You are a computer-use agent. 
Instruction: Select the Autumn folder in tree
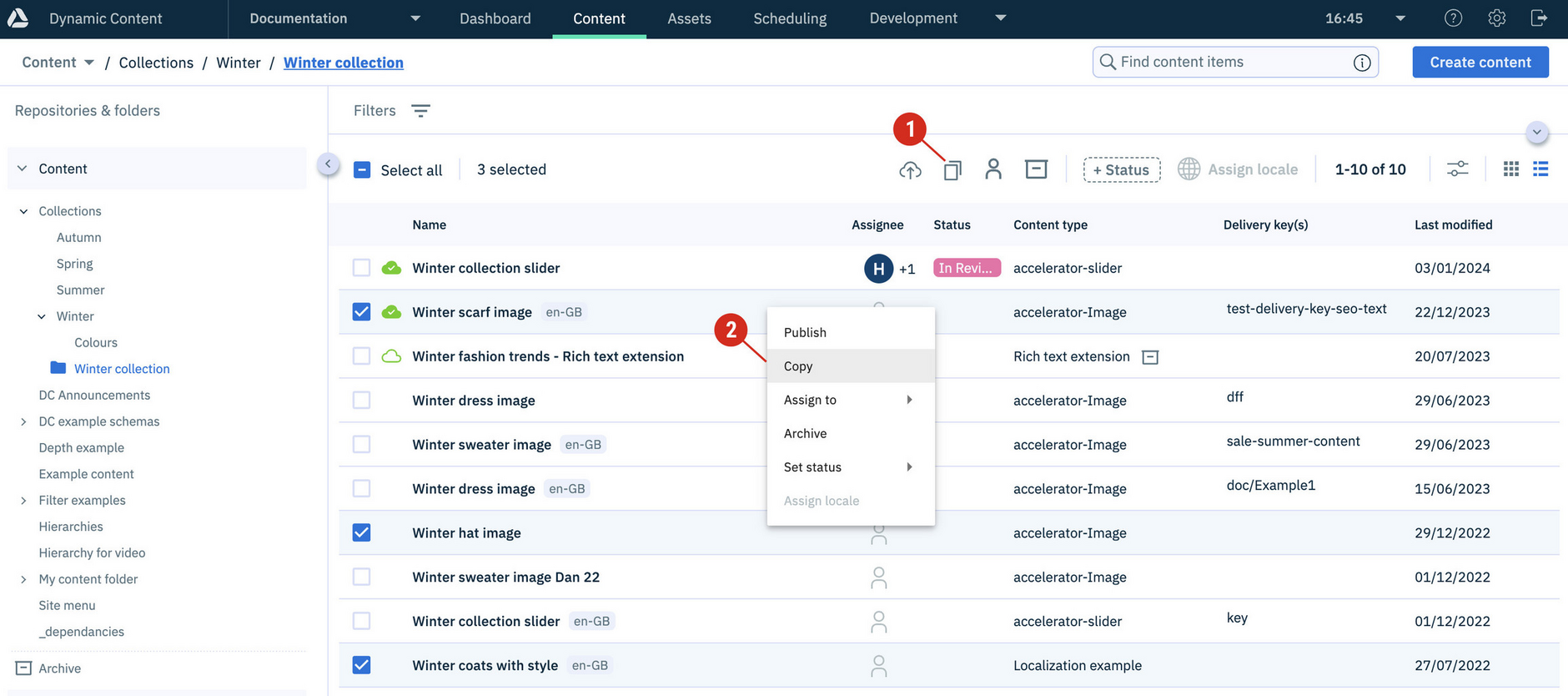point(79,238)
